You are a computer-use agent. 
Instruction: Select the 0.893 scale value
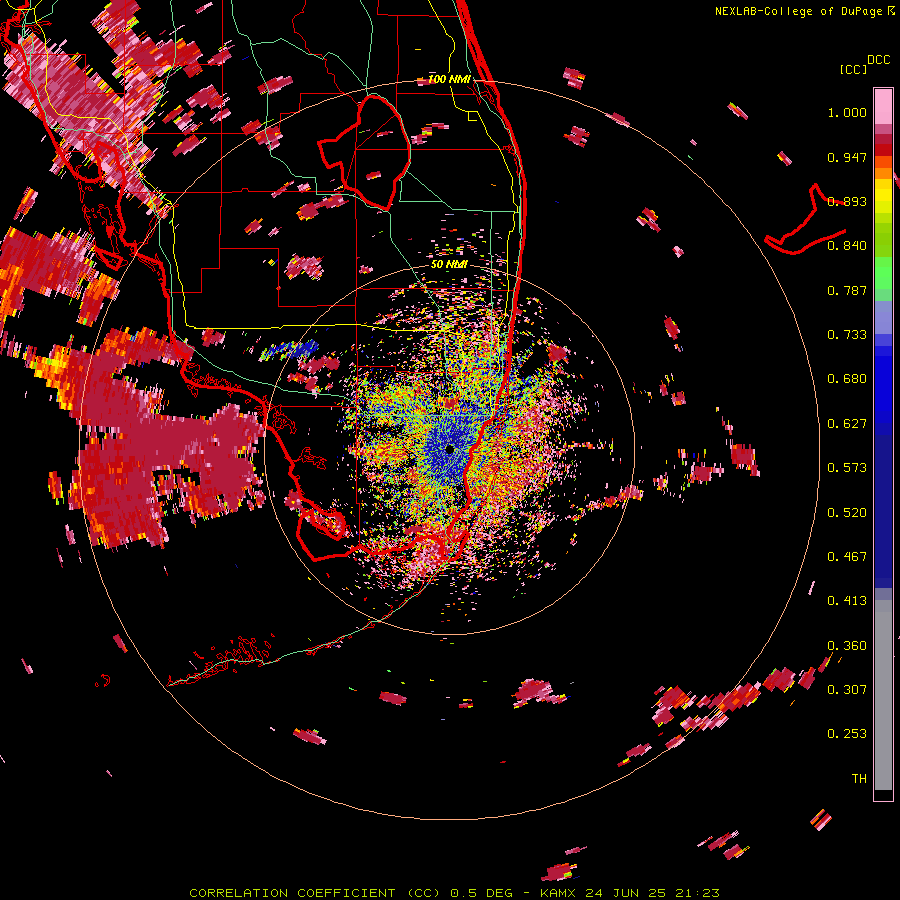(847, 201)
